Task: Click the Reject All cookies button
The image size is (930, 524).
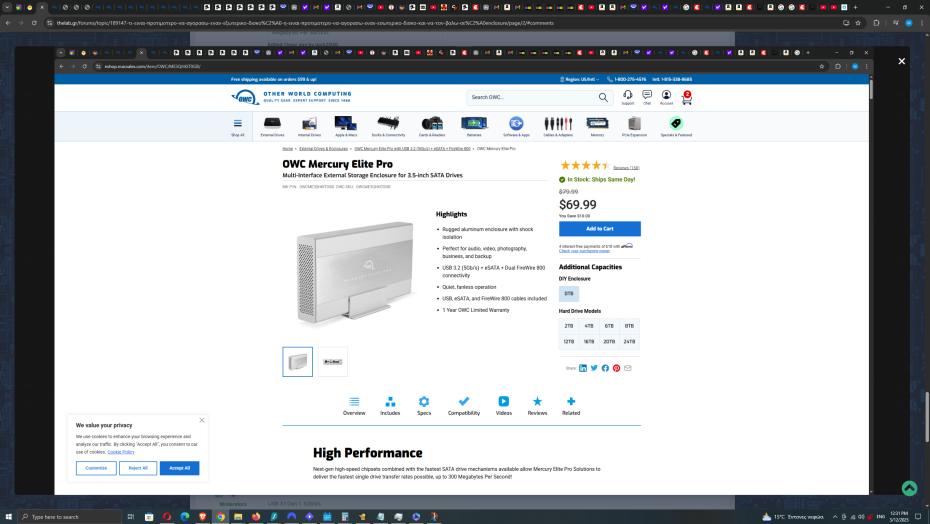Action: click(x=138, y=468)
